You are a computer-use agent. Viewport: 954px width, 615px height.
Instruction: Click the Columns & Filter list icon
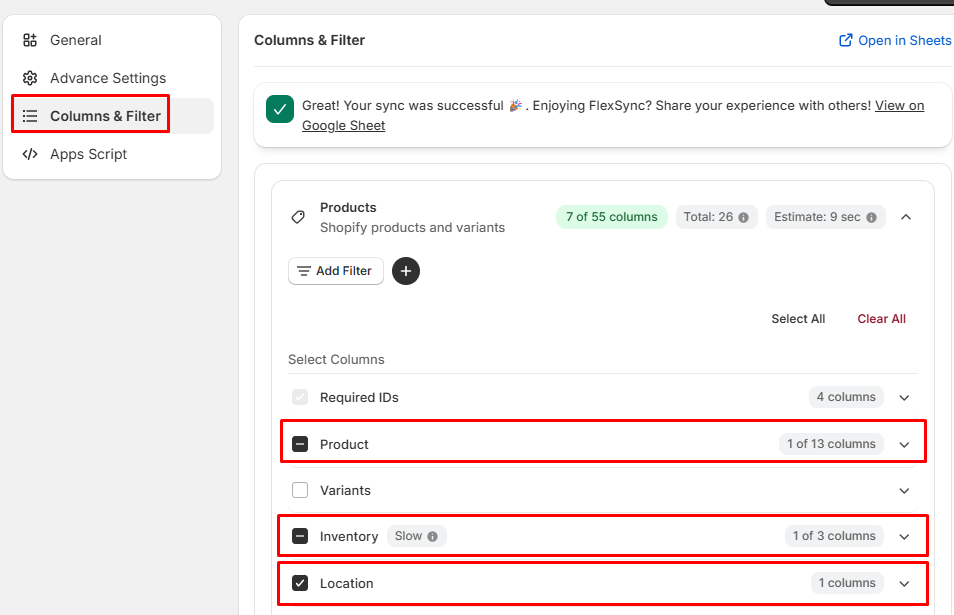pyautogui.click(x=30, y=116)
